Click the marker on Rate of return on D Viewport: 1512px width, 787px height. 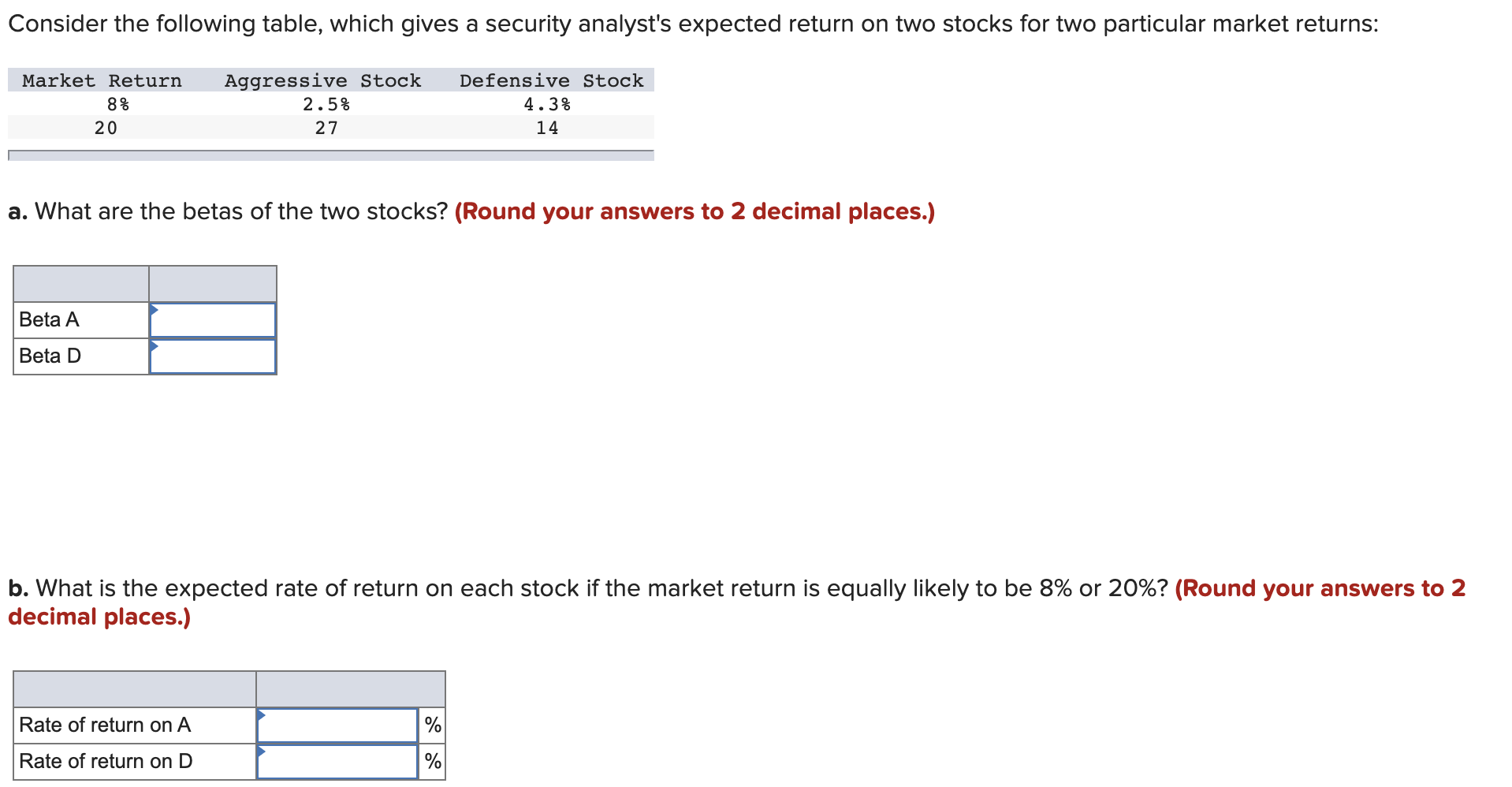pyautogui.click(x=262, y=750)
